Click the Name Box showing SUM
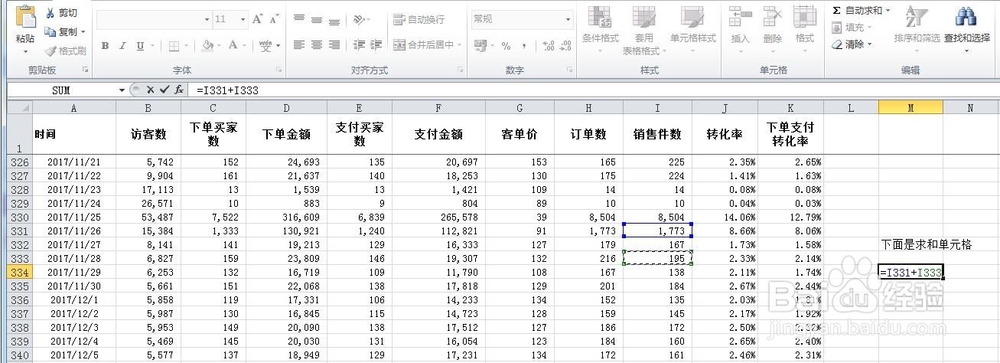The height and width of the screenshot is (363, 1000). coord(62,91)
